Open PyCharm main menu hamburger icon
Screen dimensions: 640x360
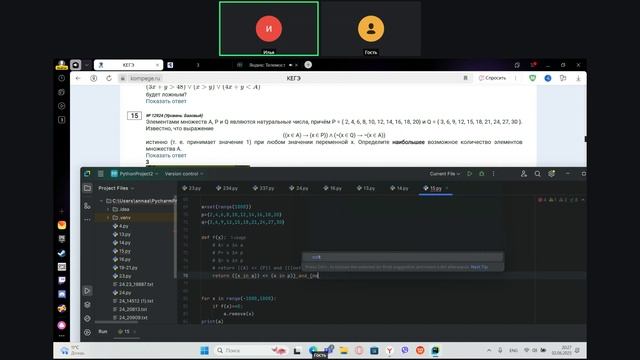pyautogui.click(x=100, y=174)
